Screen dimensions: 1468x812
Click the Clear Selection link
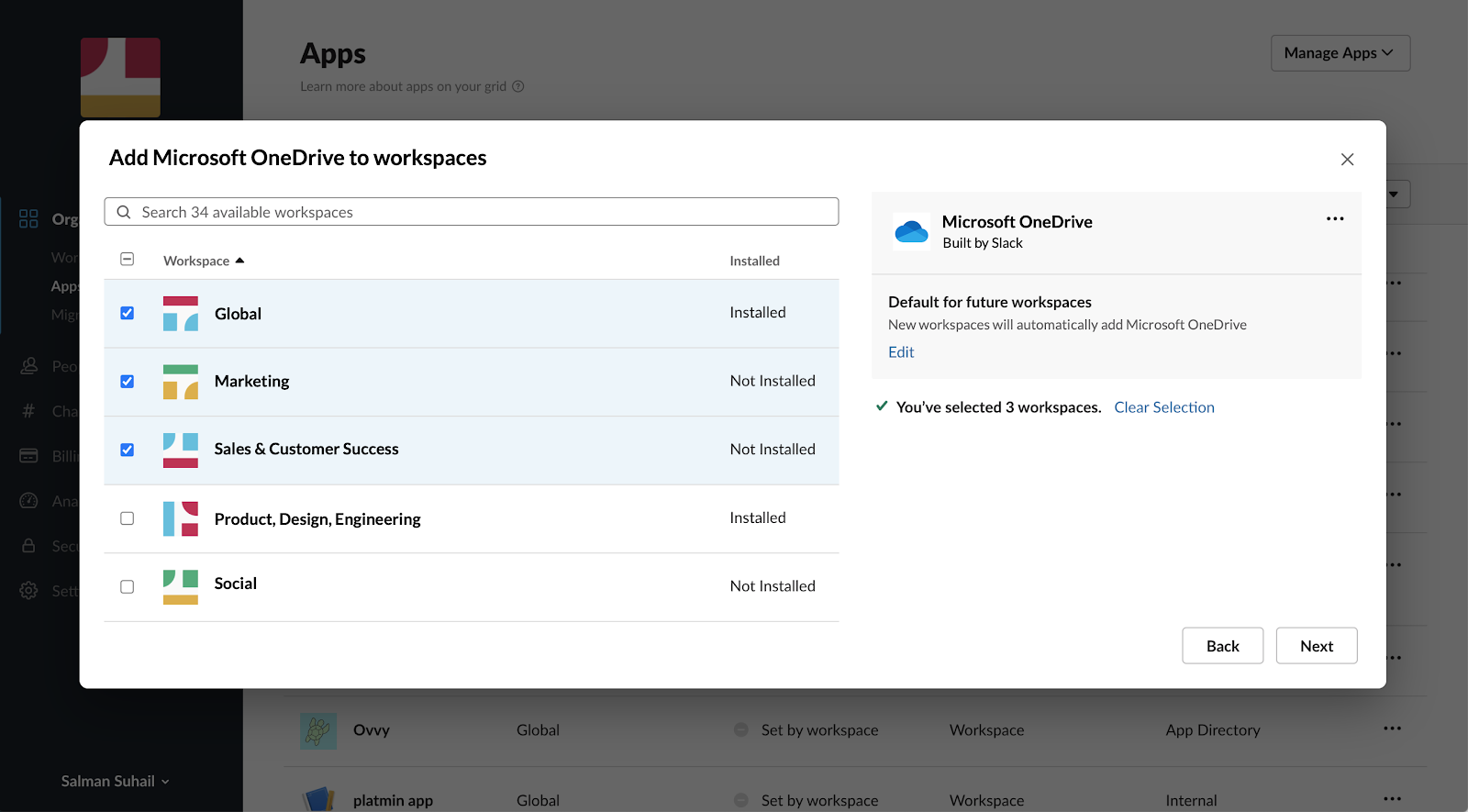[x=1163, y=407]
